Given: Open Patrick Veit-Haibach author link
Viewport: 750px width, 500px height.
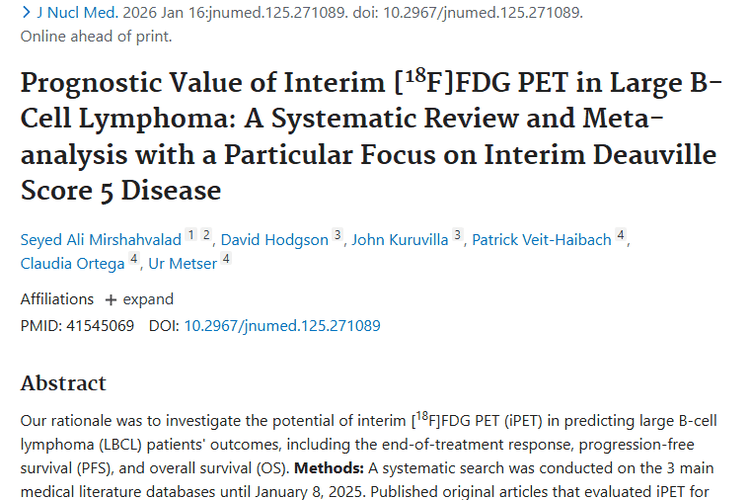Looking at the screenshot, I should point(542,239).
